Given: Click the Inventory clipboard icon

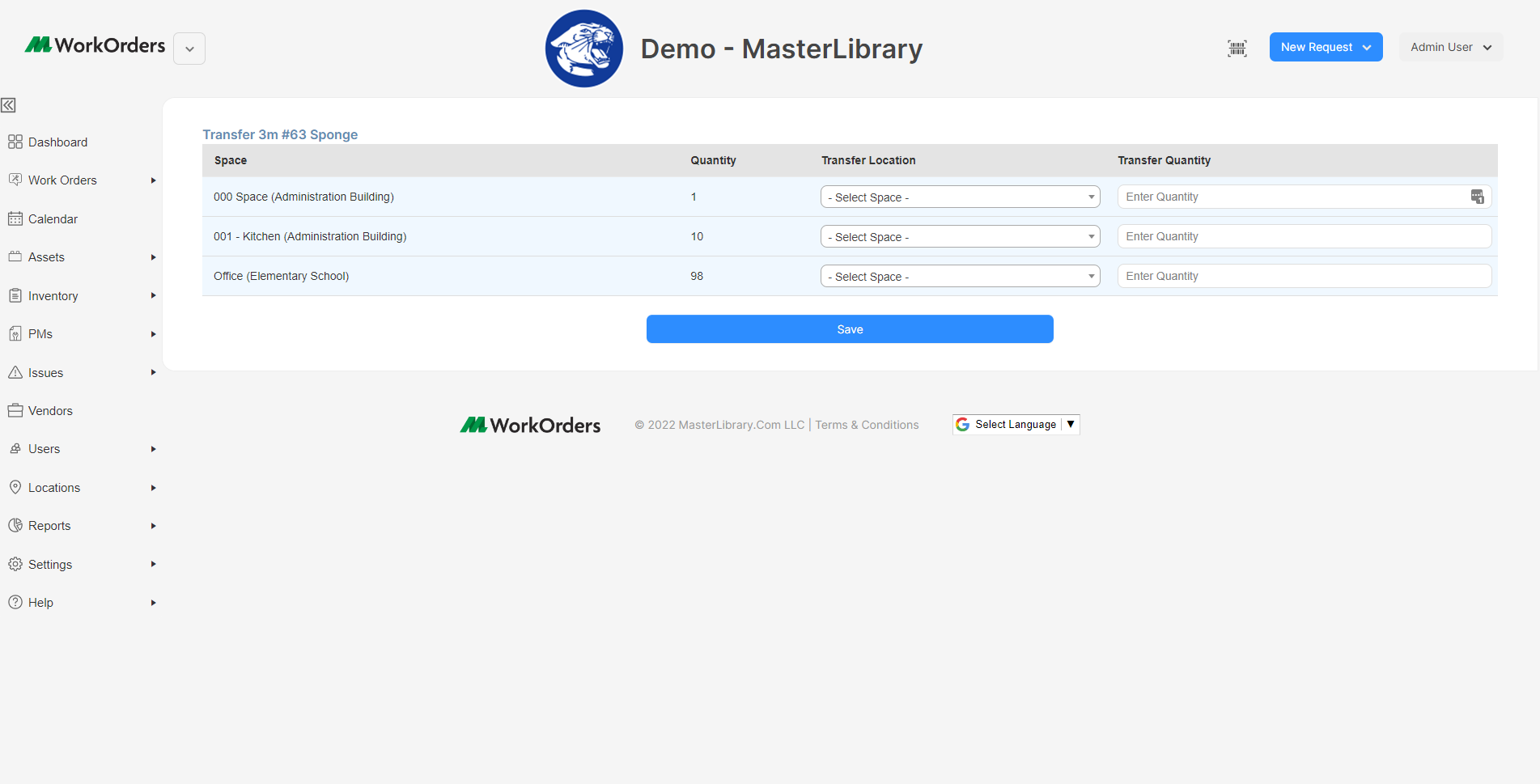Looking at the screenshot, I should click(15, 295).
